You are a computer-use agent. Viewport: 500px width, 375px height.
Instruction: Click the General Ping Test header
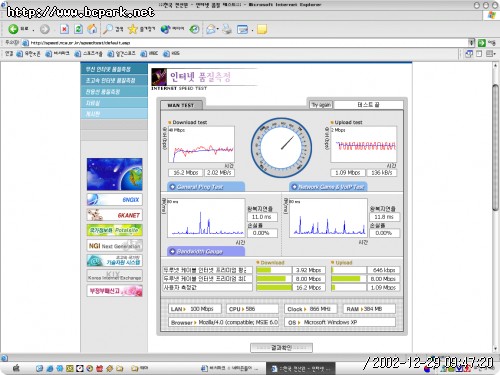click(206, 187)
